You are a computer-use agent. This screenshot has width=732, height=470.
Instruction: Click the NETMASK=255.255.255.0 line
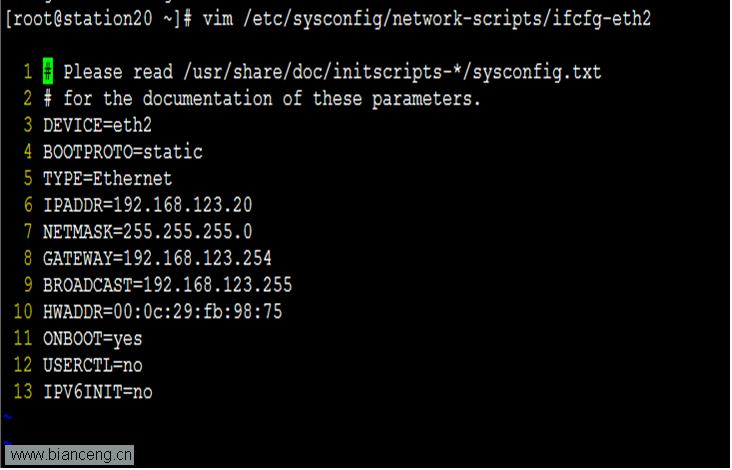pos(148,232)
